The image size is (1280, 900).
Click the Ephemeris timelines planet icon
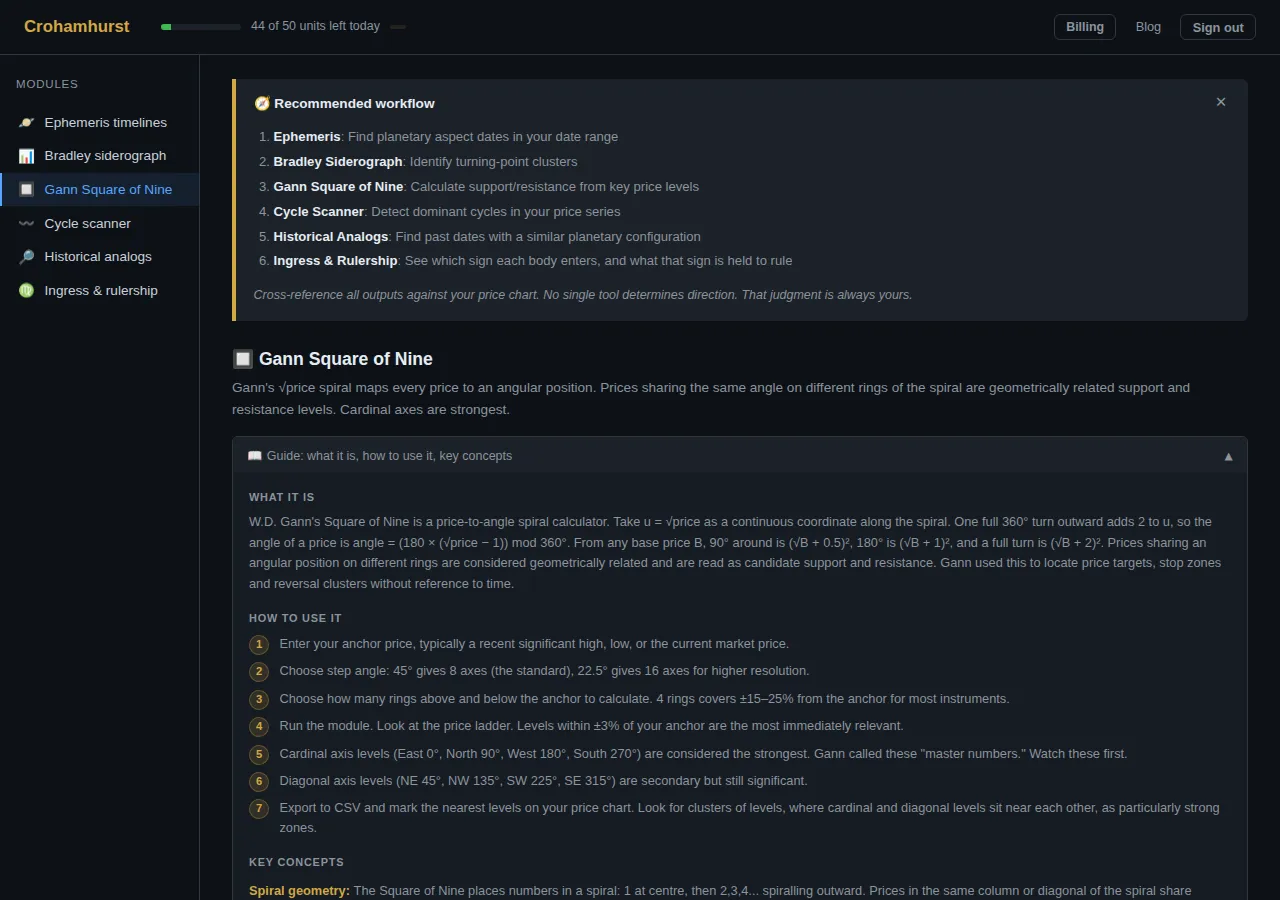pyautogui.click(x=26, y=122)
